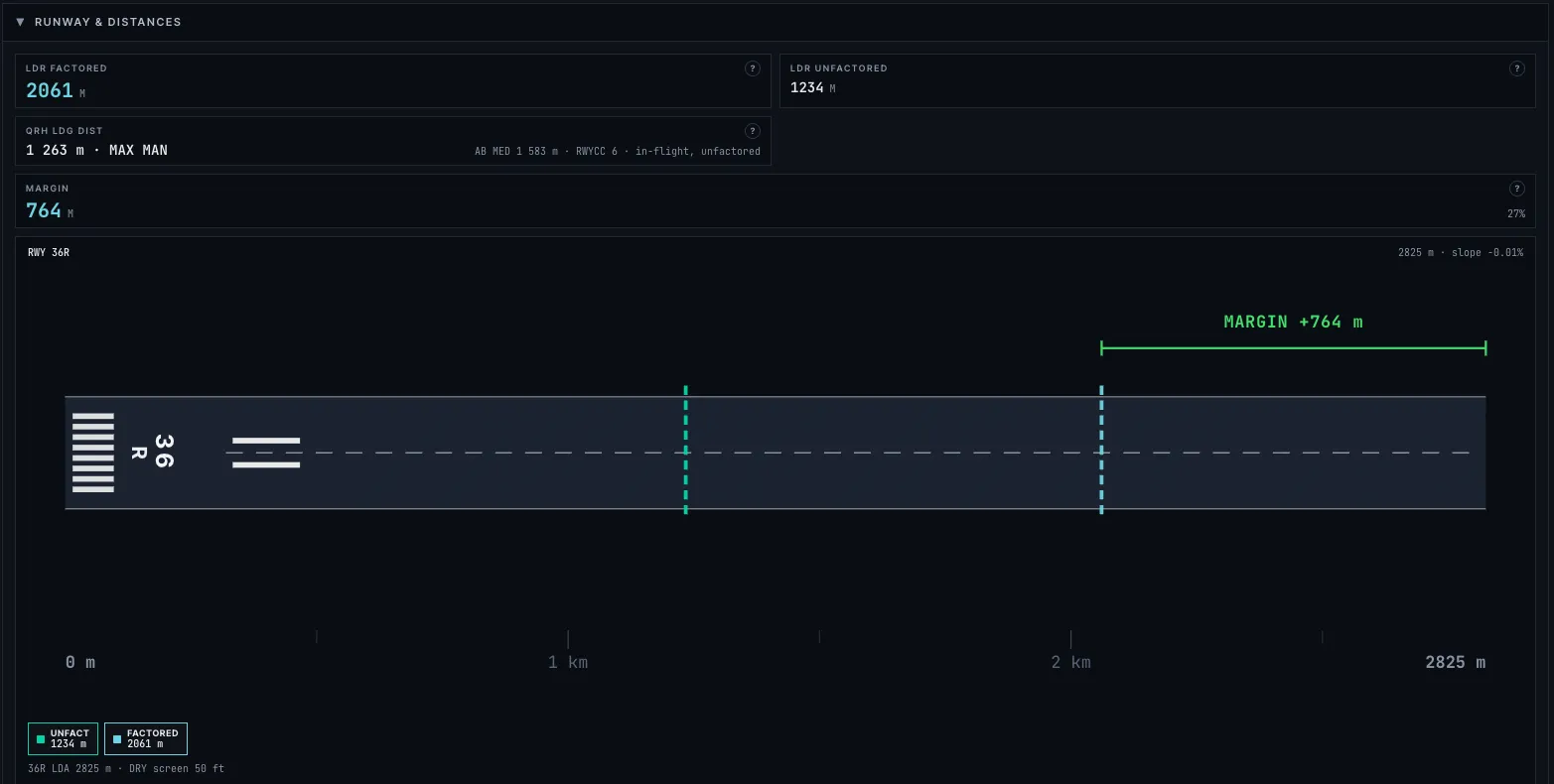Click the RWY 36R label

[x=49, y=253]
